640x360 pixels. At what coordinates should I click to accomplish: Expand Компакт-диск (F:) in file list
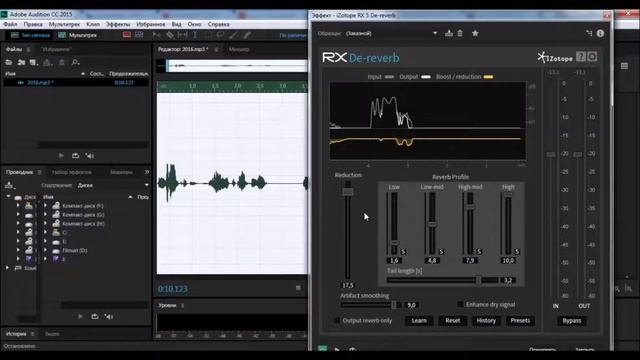click(46, 206)
